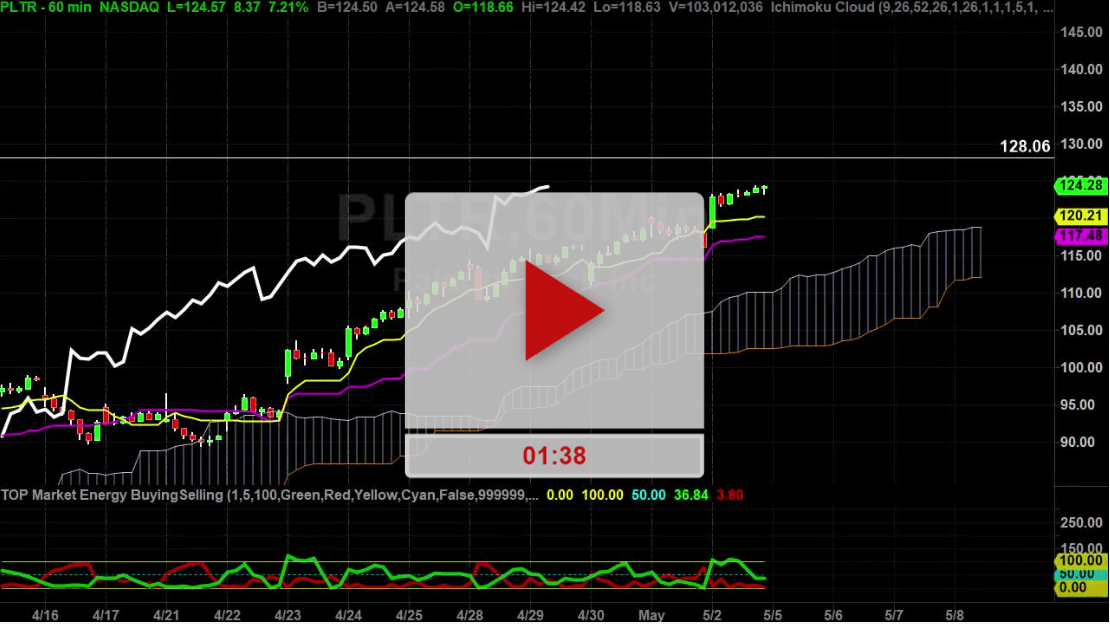1110x624 pixels.
Task: Click the PLTR - 60 min symbol label
Action: point(46,8)
